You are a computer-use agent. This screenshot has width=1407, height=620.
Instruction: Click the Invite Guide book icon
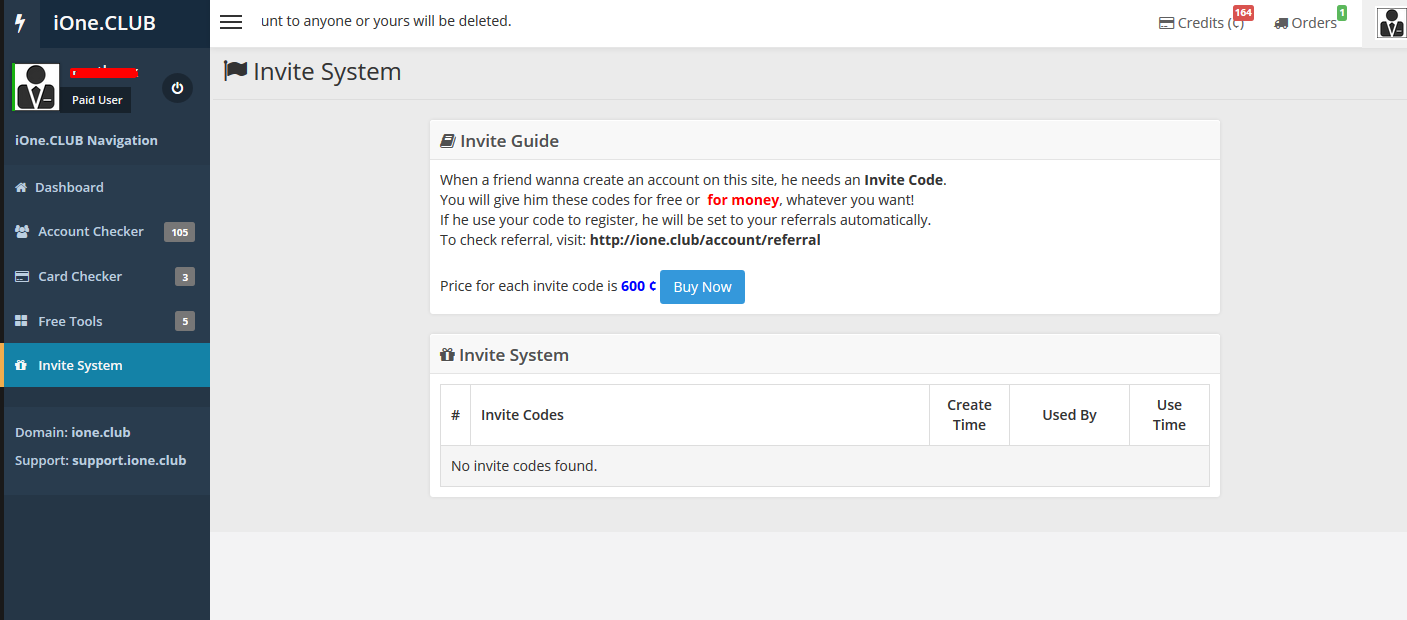point(447,140)
